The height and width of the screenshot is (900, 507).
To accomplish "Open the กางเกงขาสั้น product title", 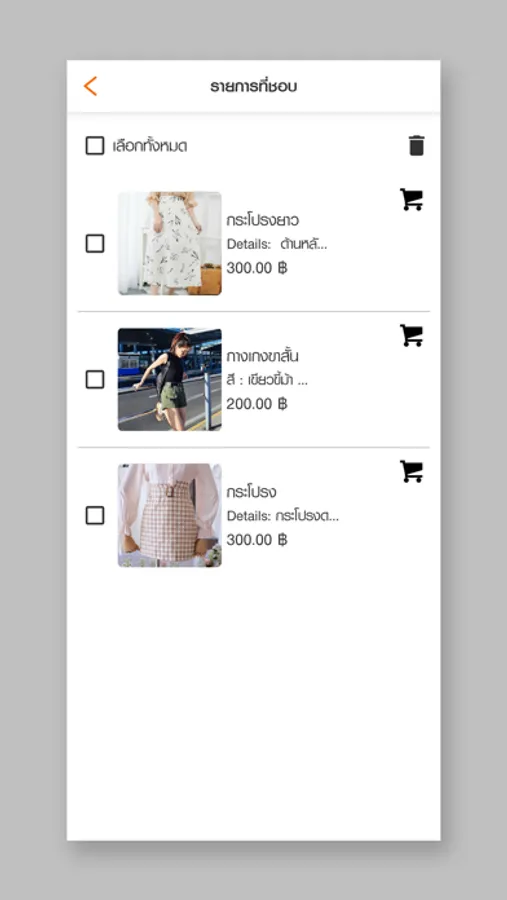I will coord(262,356).
